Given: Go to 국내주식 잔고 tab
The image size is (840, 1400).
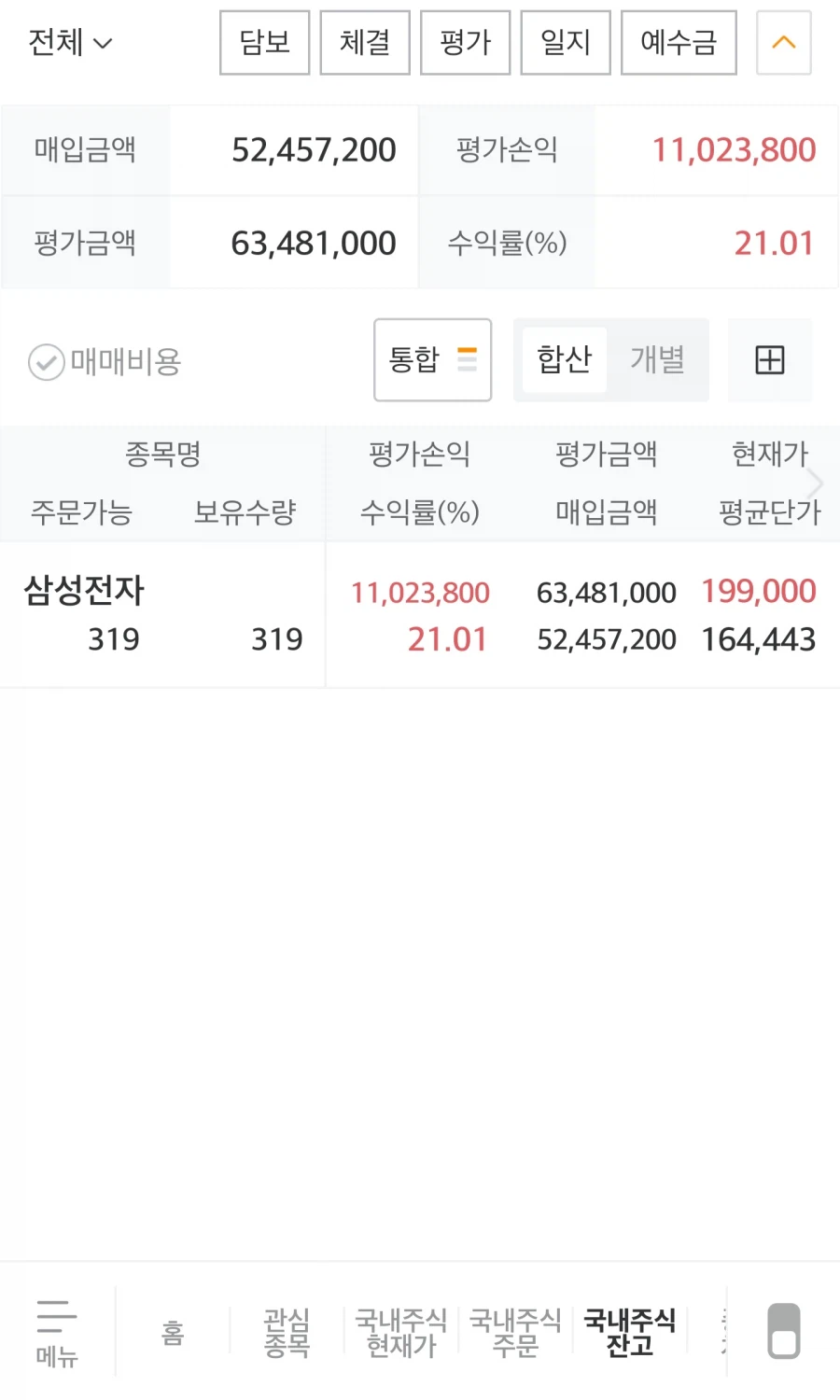Looking at the screenshot, I should [629, 1332].
